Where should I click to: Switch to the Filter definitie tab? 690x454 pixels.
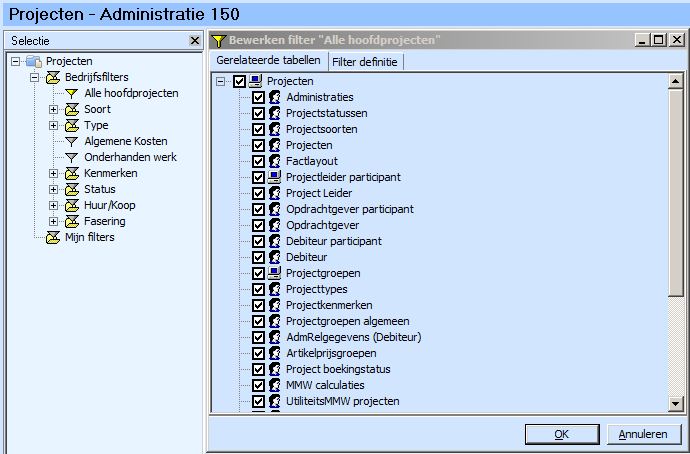coord(365,62)
